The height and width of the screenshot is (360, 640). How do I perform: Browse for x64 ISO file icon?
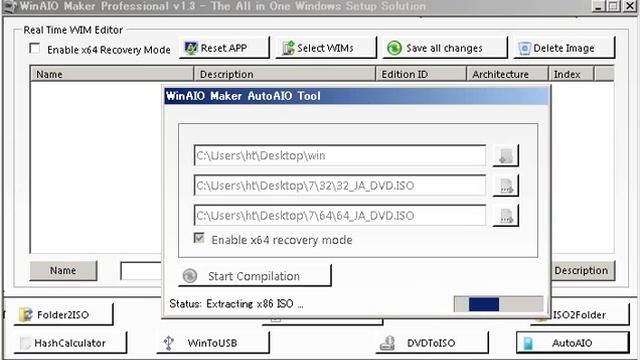coord(506,215)
